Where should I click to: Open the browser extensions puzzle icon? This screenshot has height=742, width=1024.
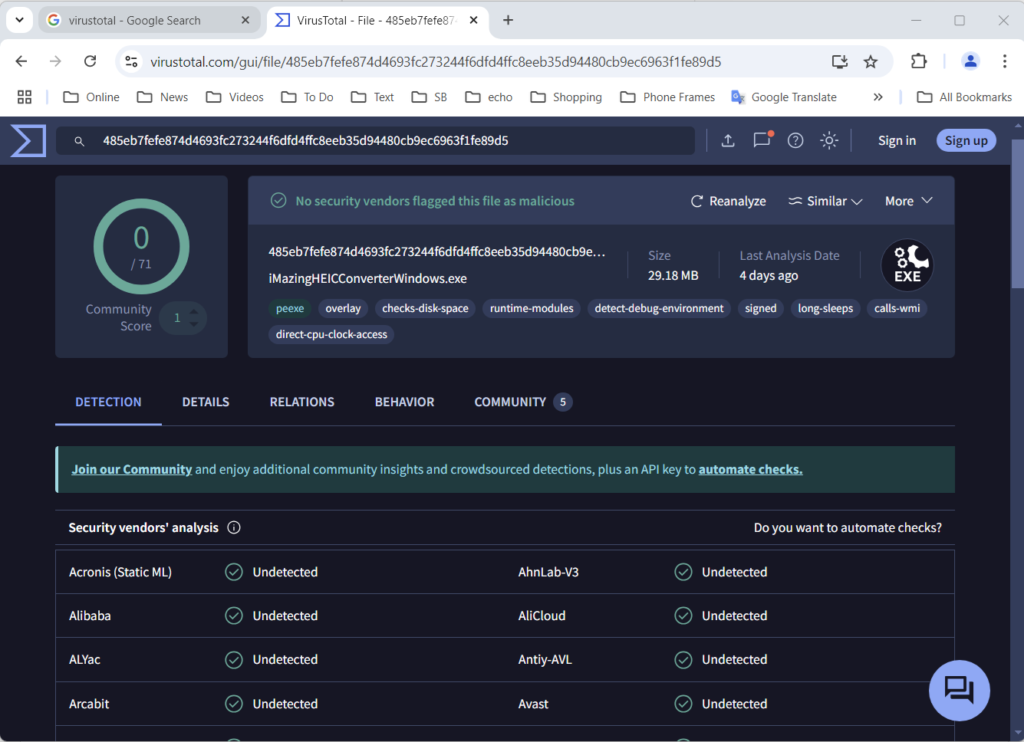click(x=918, y=61)
